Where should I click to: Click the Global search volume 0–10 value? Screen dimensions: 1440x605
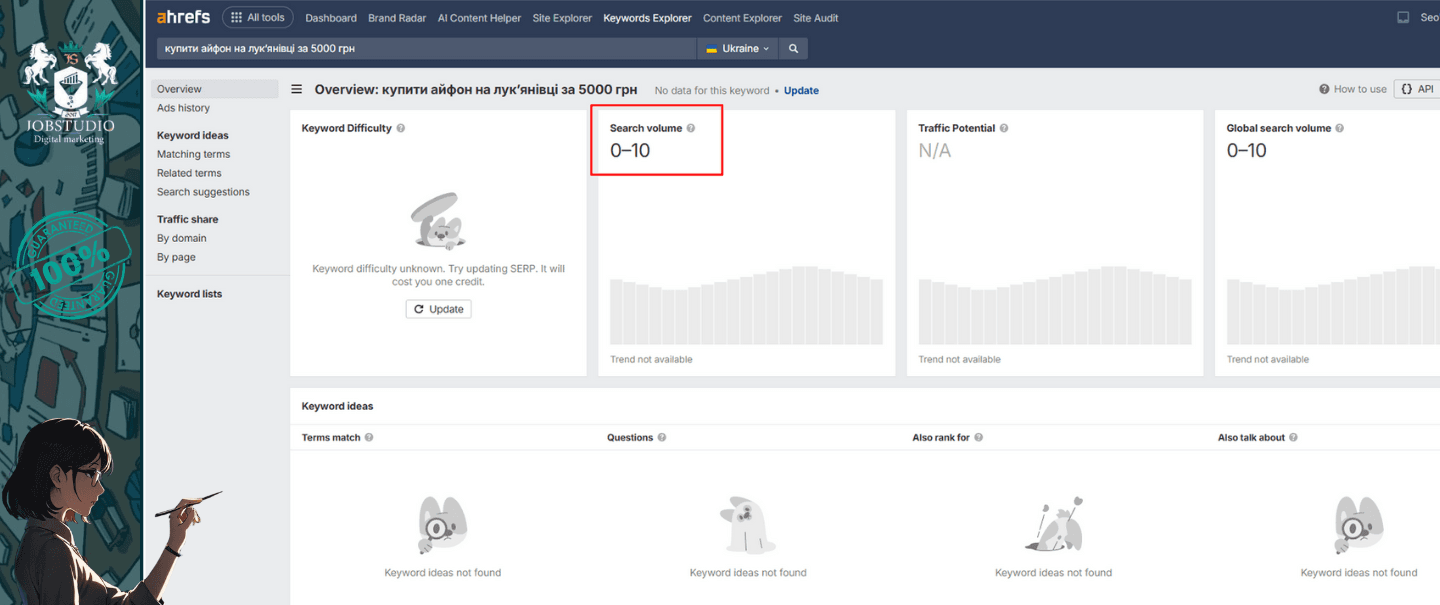(x=1247, y=151)
